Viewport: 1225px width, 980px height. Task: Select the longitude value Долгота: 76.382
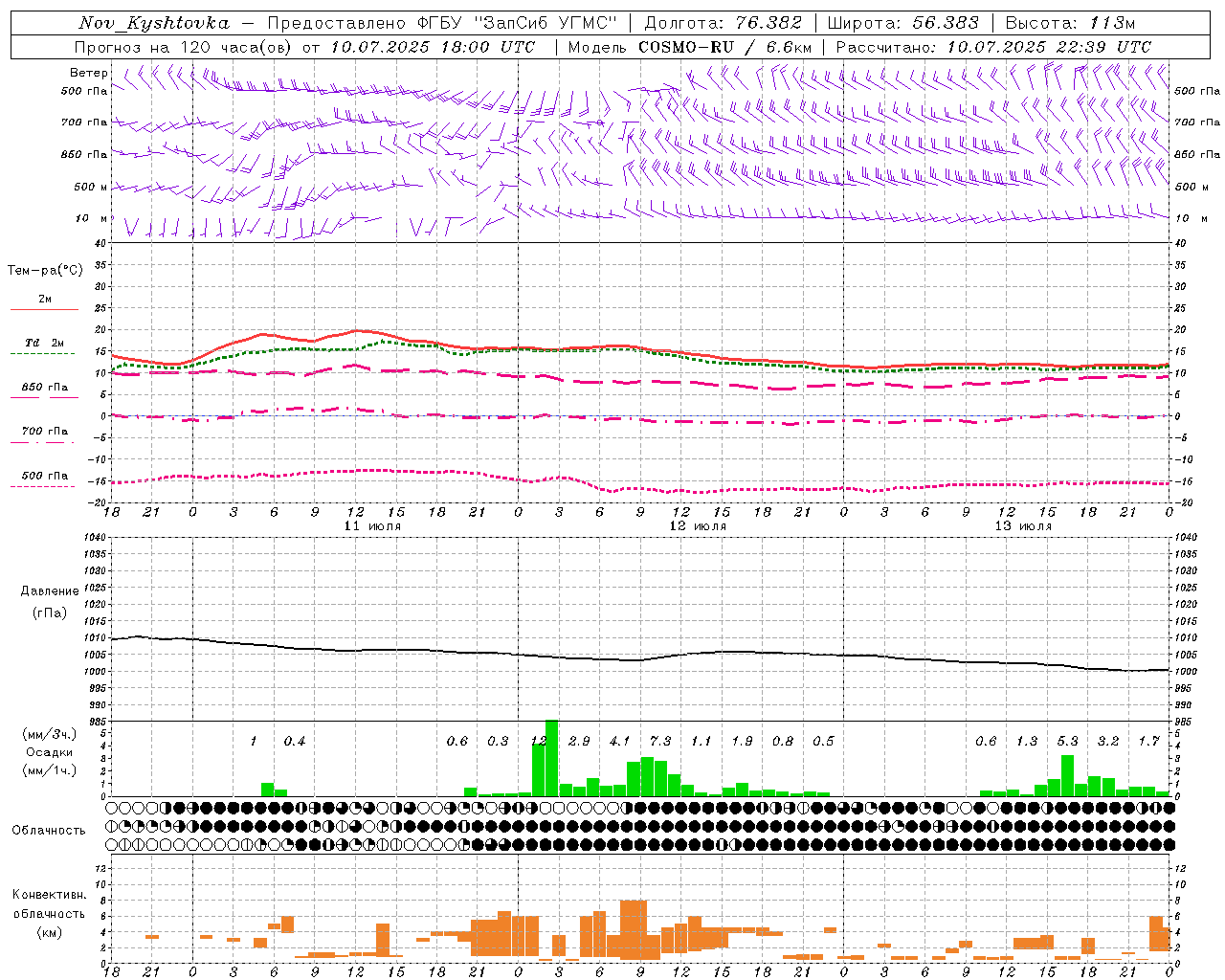[724, 23]
